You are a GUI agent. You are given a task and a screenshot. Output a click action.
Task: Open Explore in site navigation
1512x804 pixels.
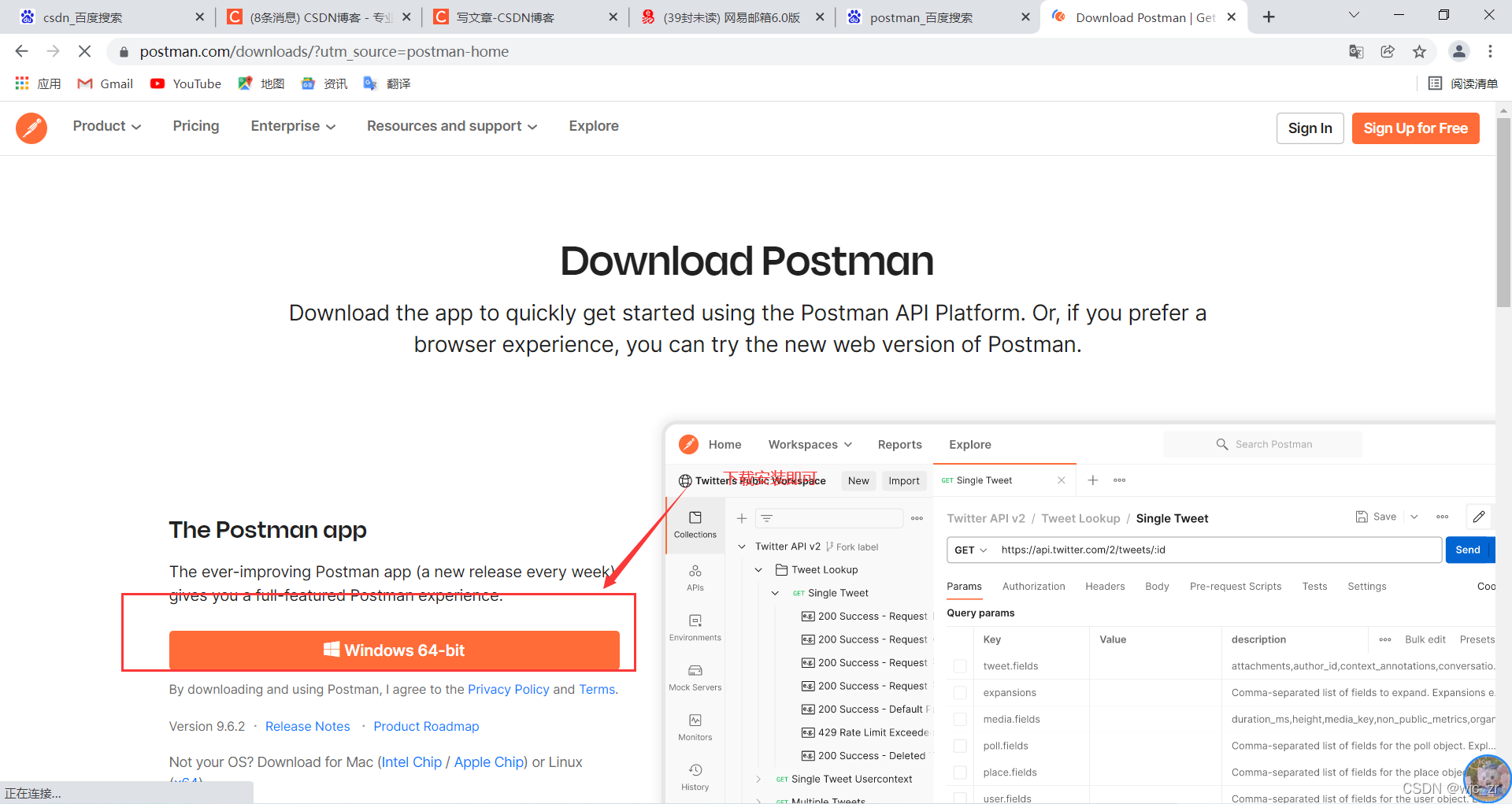[594, 126]
